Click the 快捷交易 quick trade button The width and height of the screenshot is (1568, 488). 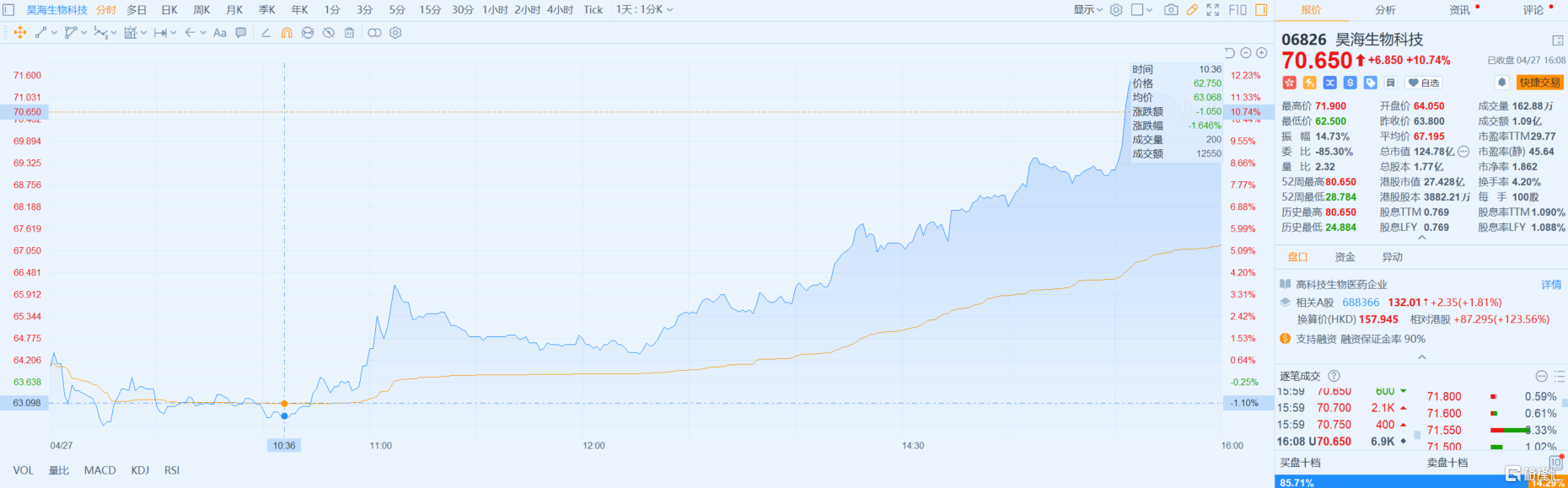coord(1539,83)
